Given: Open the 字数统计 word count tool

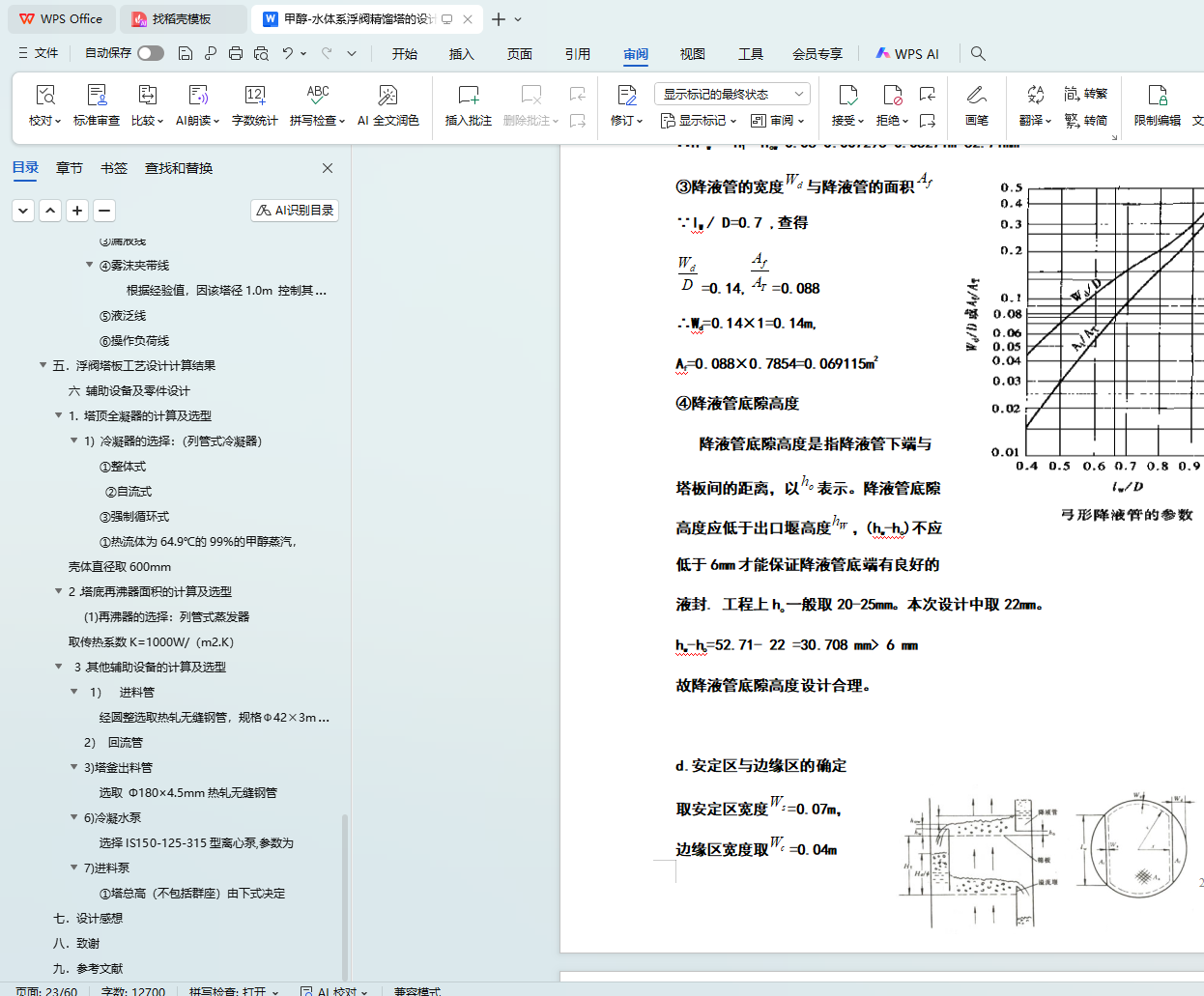Looking at the screenshot, I should click(254, 96).
